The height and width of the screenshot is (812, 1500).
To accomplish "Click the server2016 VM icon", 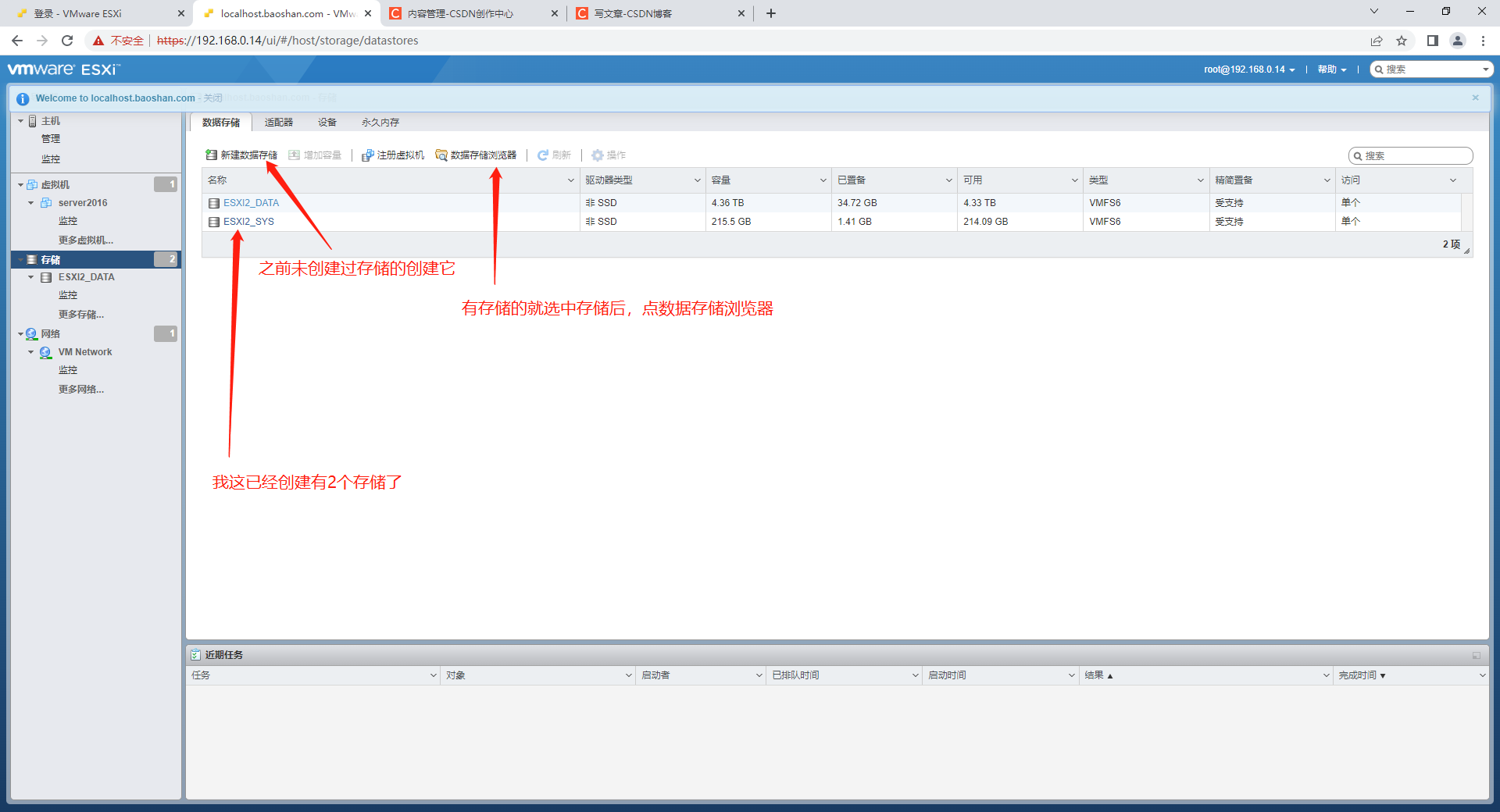I will (46, 203).
